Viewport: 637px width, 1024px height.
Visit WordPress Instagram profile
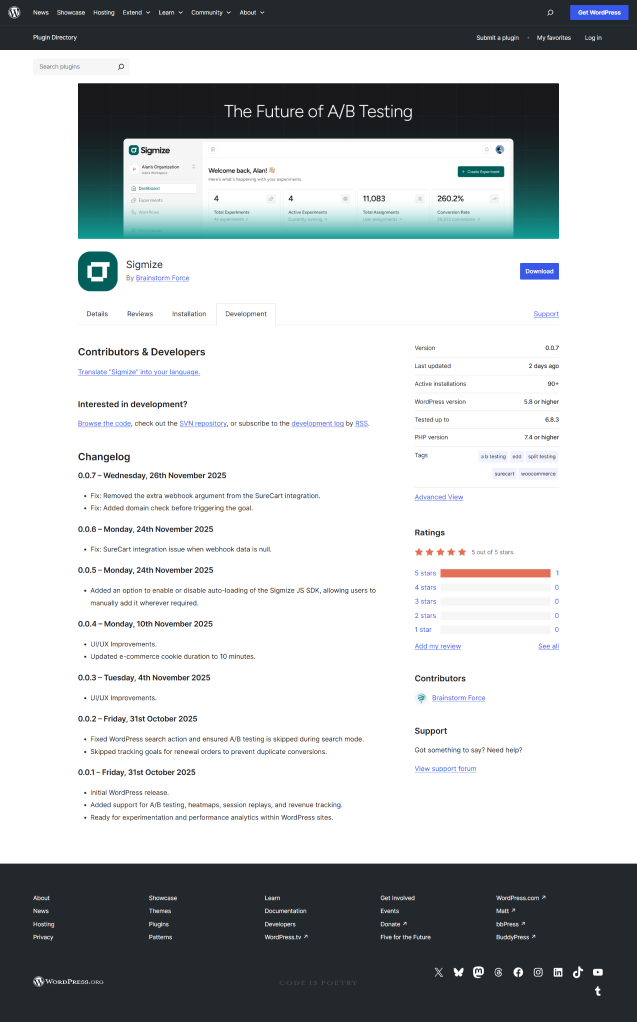click(538, 972)
